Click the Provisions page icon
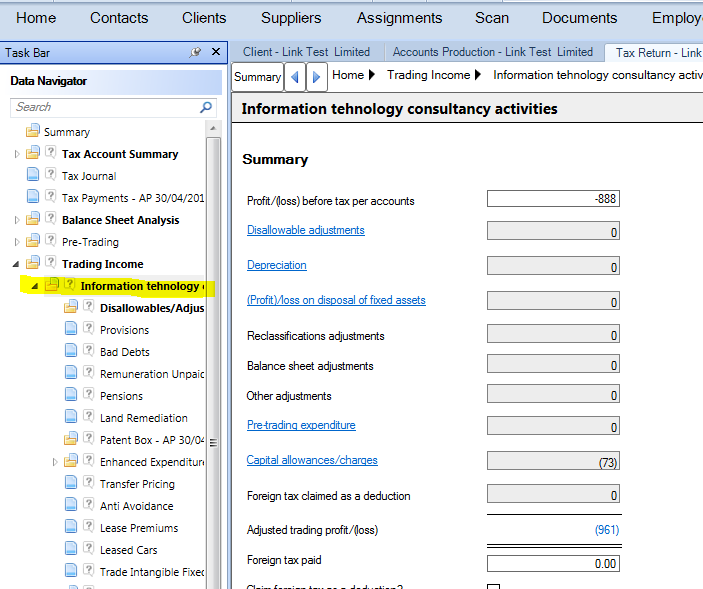Viewport: 703px width, 589px height. point(71,328)
